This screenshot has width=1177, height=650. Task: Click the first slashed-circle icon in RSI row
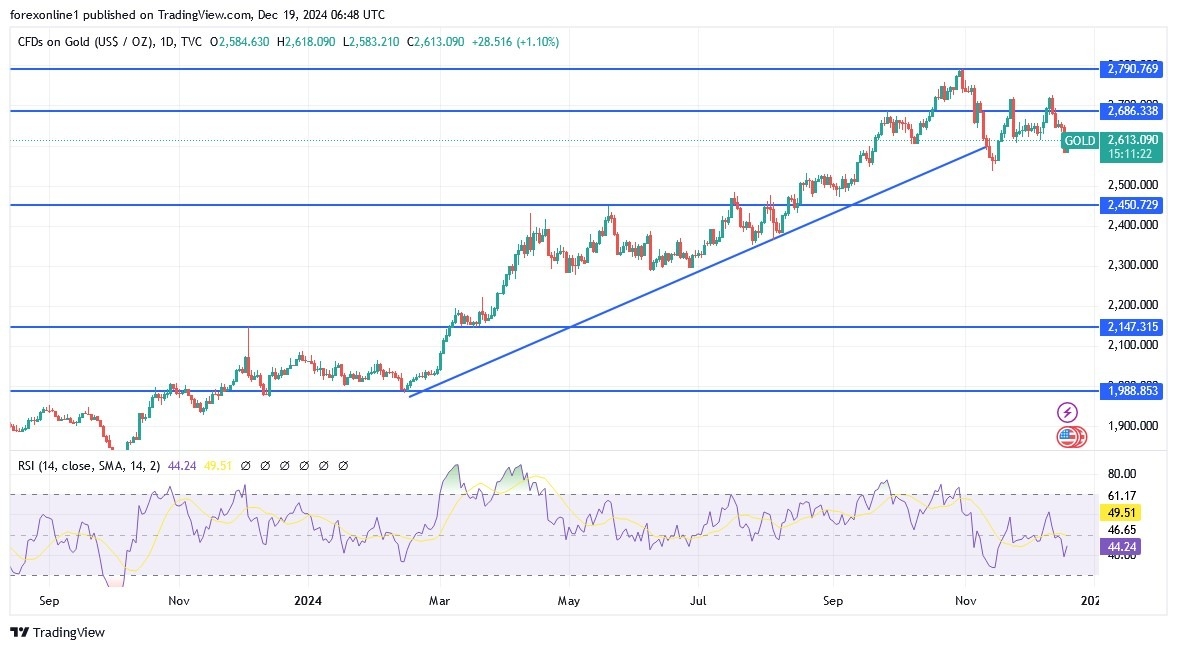(x=245, y=465)
